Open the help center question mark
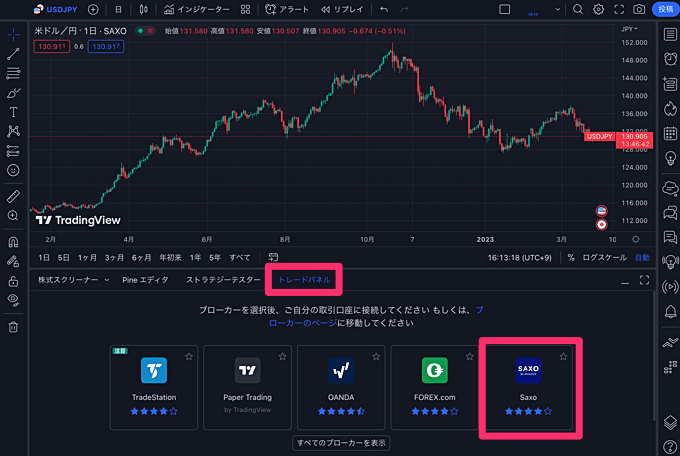The height and width of the screenshot is (456, 680). (x=670, y=446)
